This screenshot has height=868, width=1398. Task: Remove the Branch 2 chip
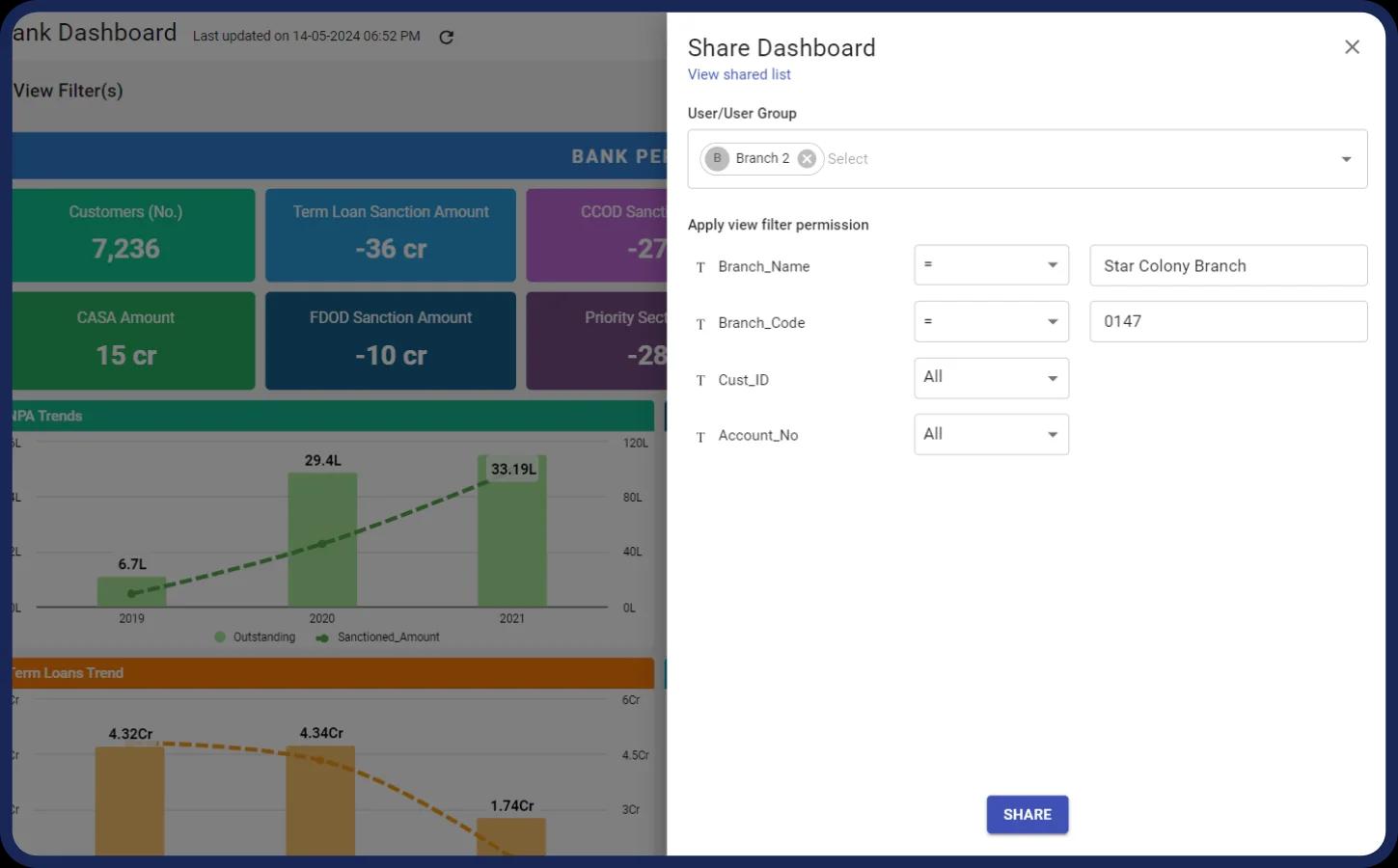tap(807, 158)
